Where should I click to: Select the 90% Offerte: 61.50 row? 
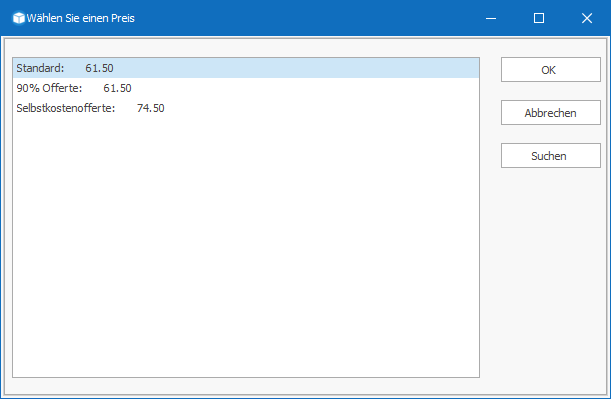[246, 88]
